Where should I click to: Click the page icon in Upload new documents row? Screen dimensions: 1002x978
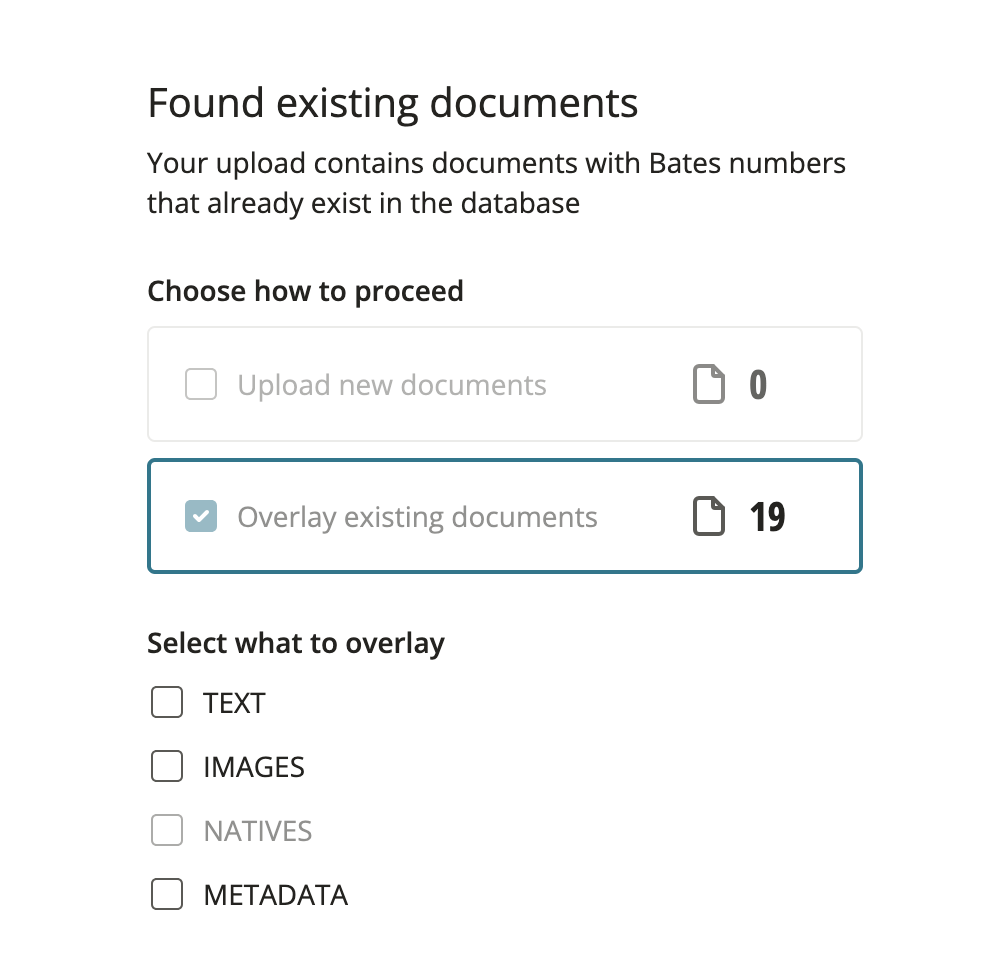click(709, 384)
